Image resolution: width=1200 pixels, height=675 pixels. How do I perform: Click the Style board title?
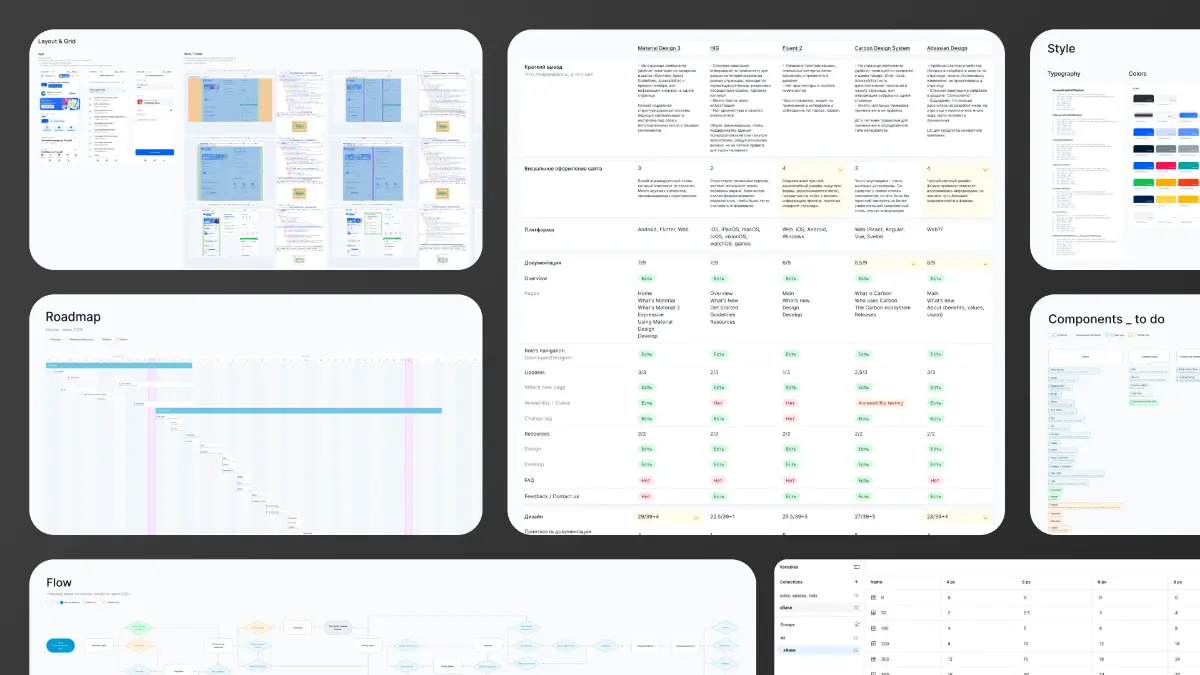tap(1061, 48)
